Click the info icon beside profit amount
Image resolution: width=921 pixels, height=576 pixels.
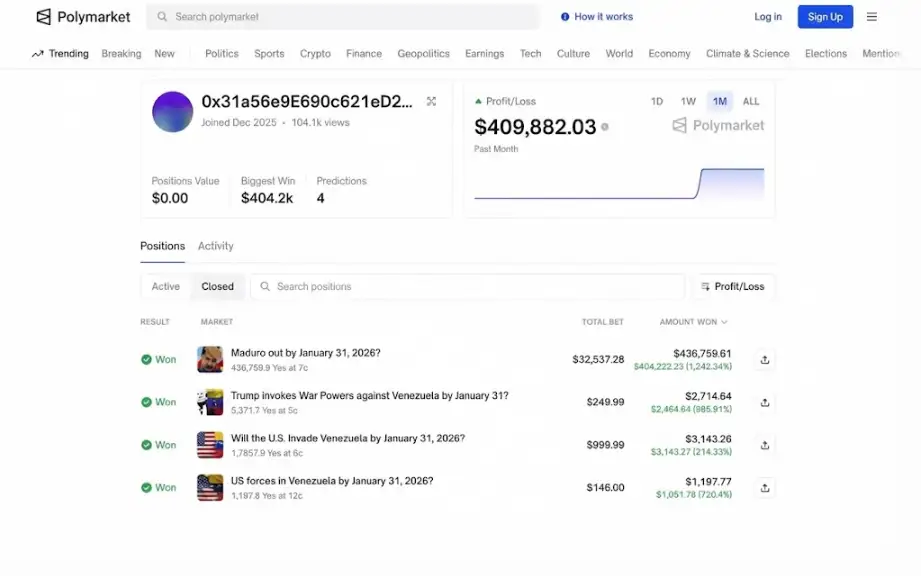(605, 127)
